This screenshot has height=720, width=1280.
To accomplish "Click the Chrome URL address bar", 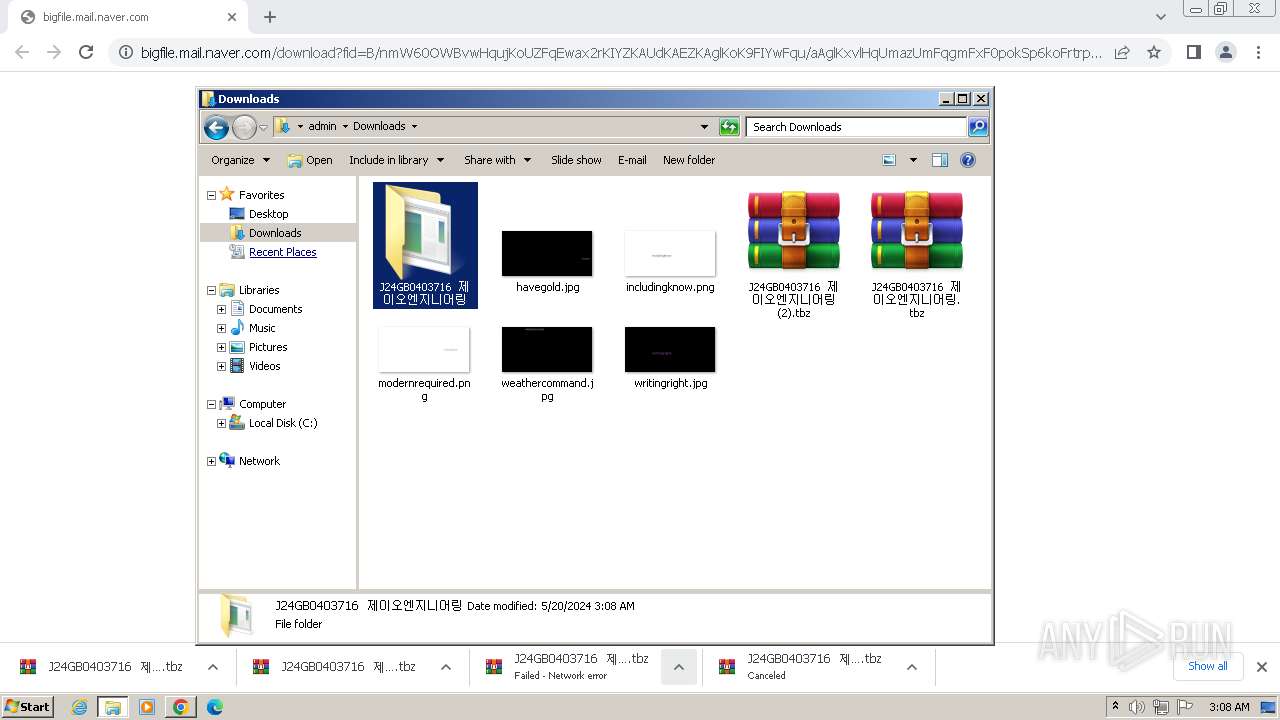I will (620, 52).
